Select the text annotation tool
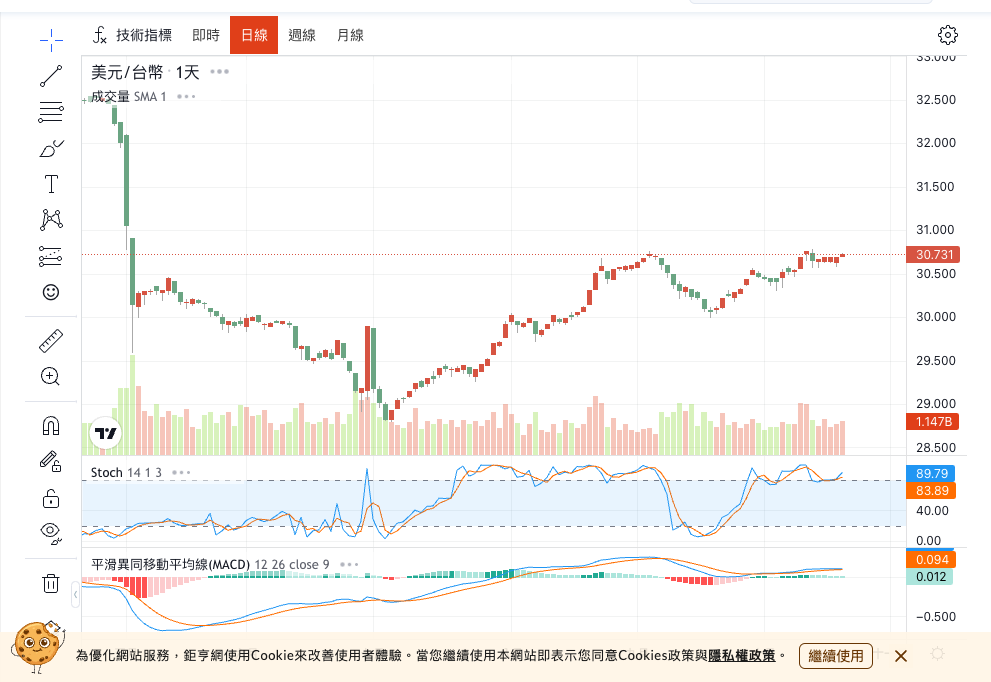 (x=51, y=184)
